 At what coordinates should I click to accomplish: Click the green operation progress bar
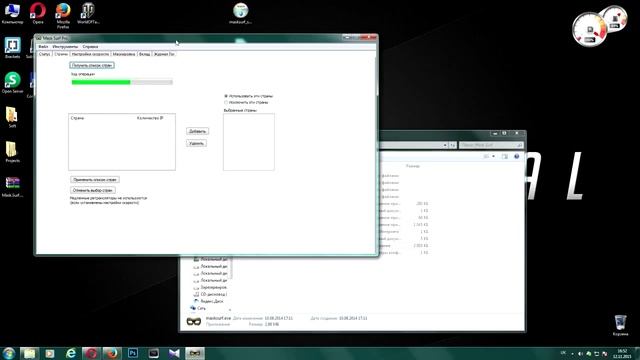click(x=122, y=82)
